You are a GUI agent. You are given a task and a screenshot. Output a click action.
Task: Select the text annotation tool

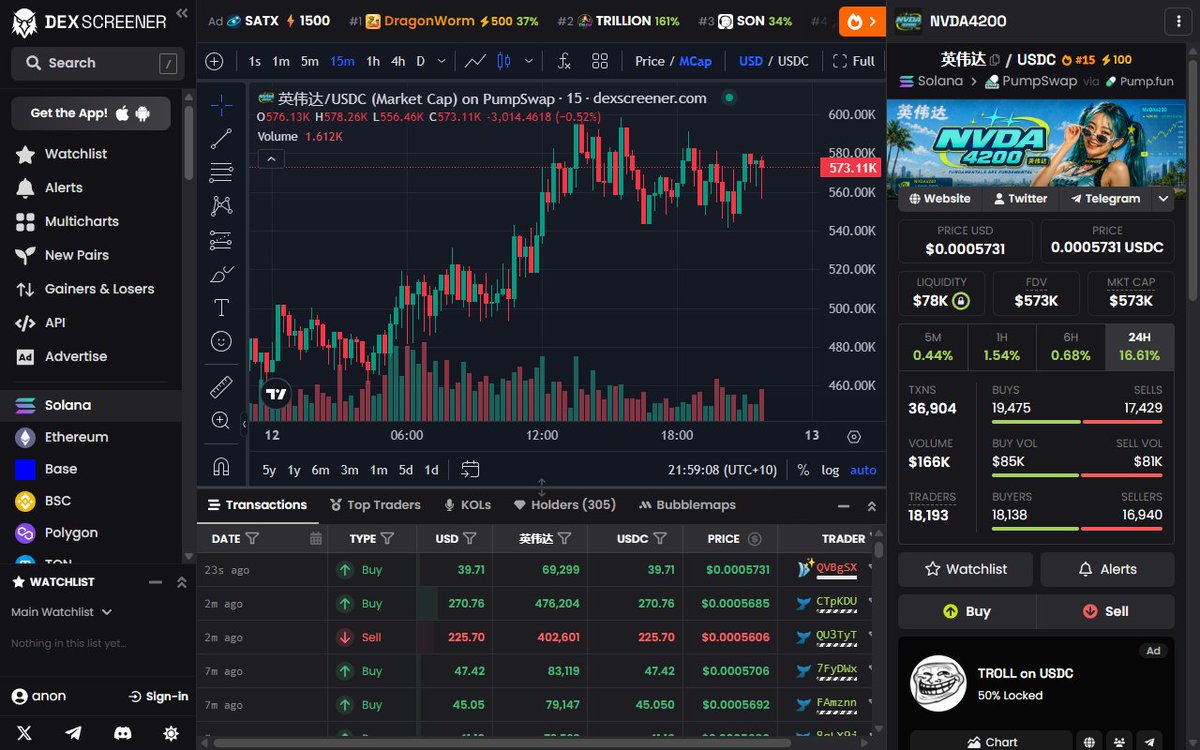click(221, 307)
